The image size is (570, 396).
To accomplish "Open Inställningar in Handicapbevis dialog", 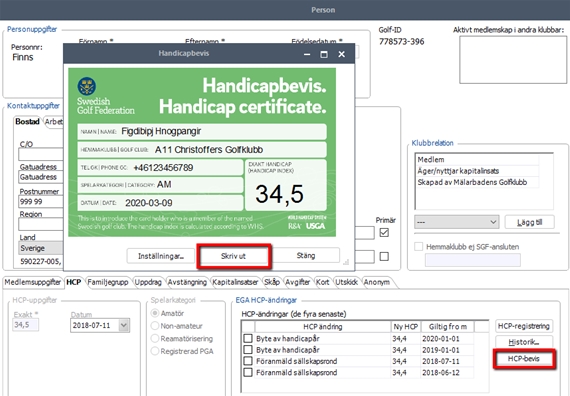I will point(161,256).
